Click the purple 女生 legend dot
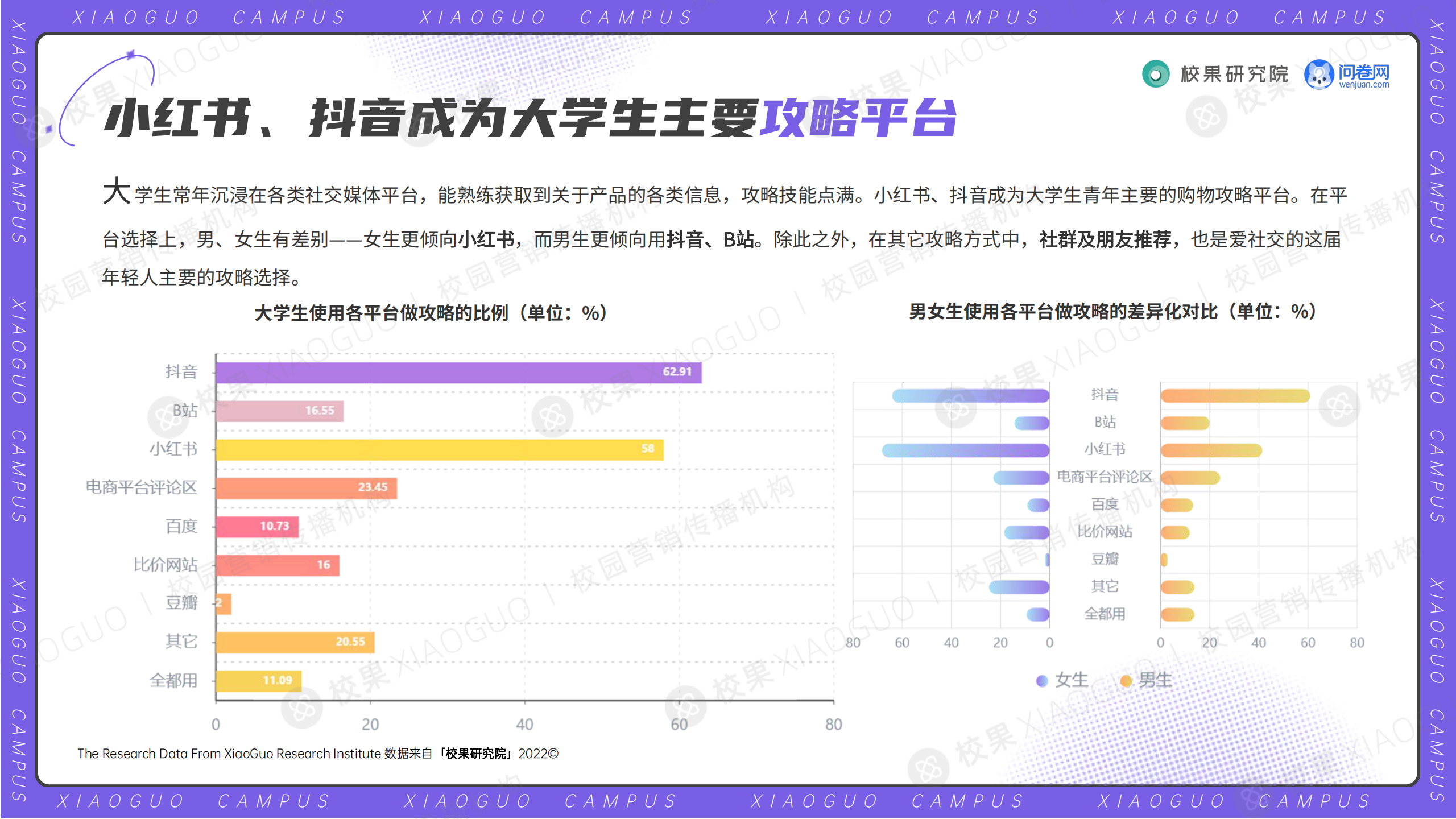Image resolution: width=1456 pixels, height=819 pixels. pyautogui.click(x=1041, y=681)
